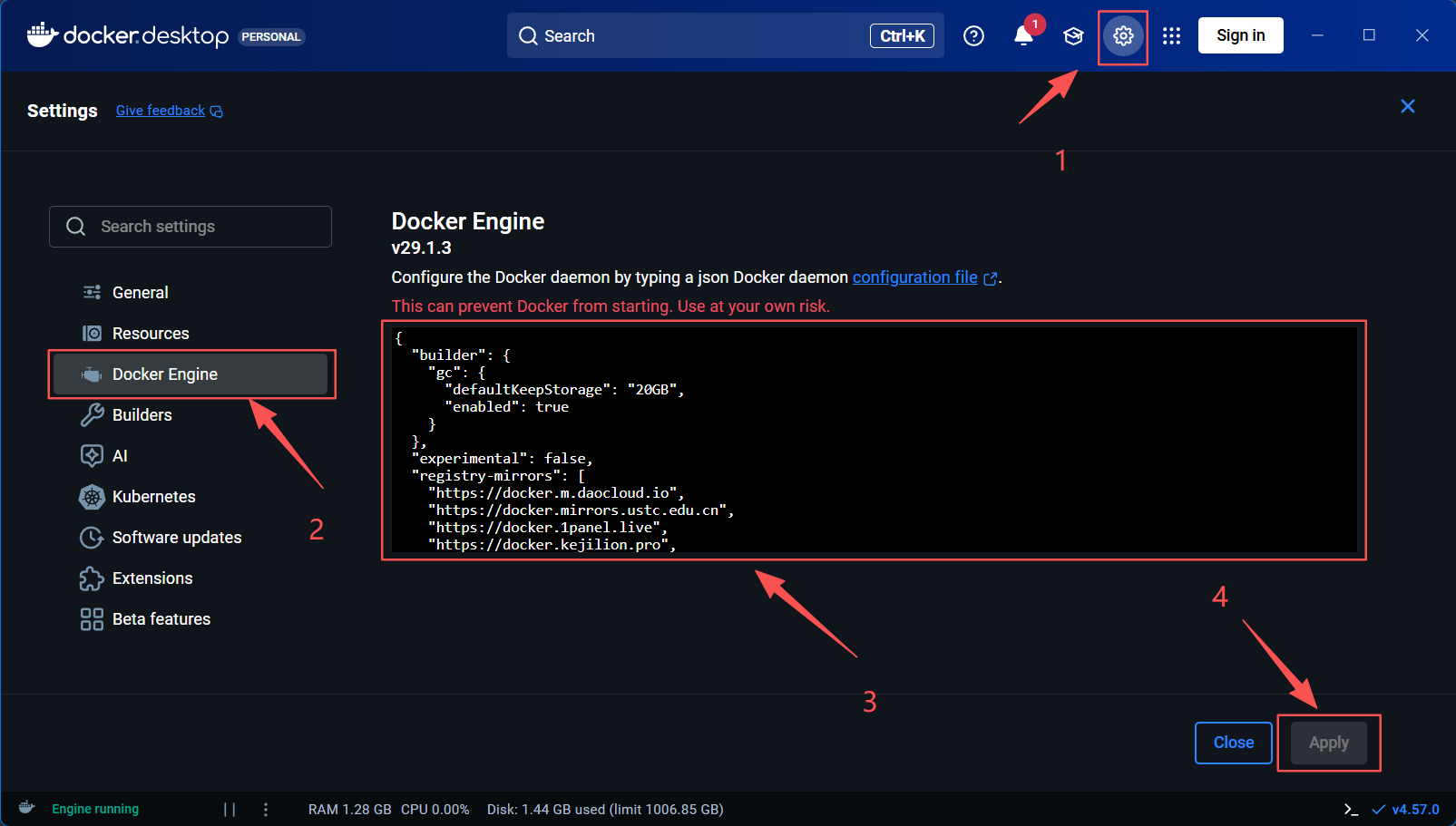Open the notifications bell
The image size is (1456, 826).
tap(1023, 35)
